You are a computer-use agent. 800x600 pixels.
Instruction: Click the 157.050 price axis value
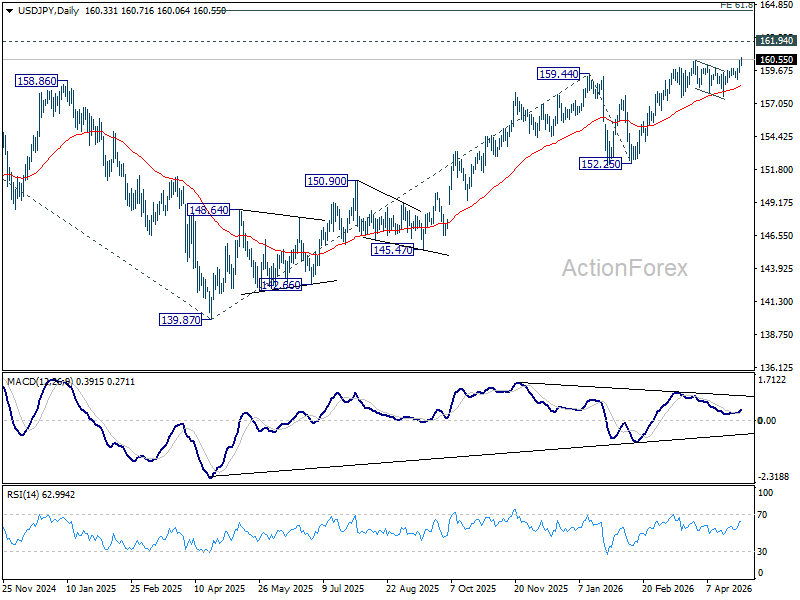(x=777, y=103)
